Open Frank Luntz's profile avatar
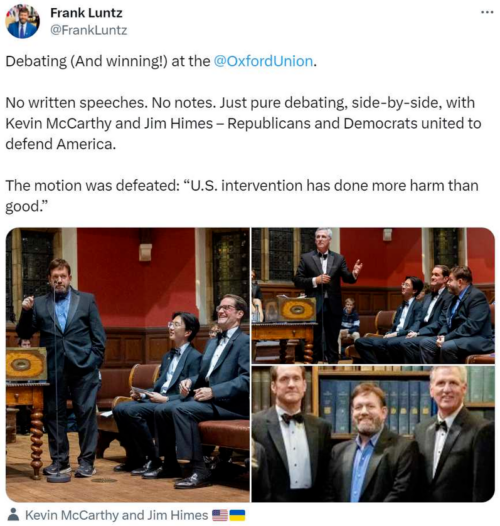The image size is (500, 526). click(x=22, y=21)
